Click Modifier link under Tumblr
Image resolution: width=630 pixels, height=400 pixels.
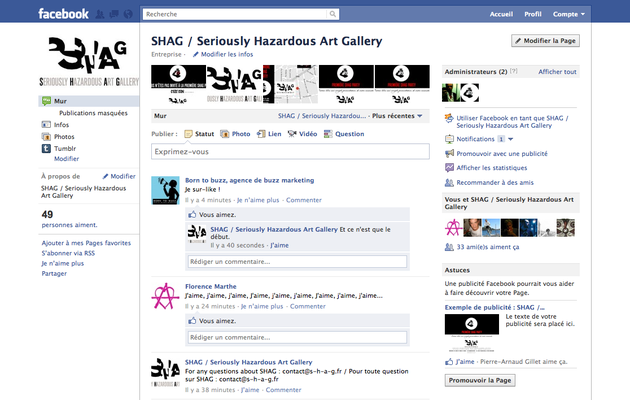pos(66,159)
